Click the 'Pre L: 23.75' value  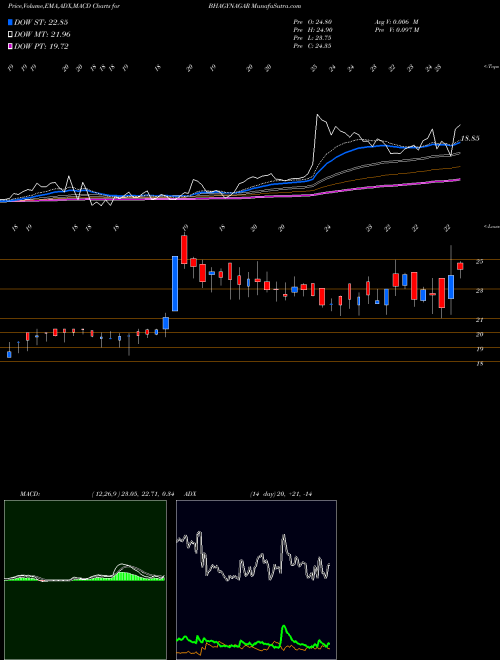click(x=312, y=38)
